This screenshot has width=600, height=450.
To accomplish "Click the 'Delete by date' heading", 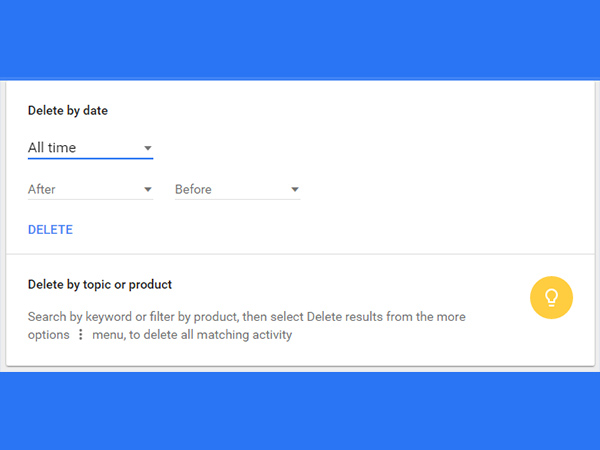I will pyautogui.click(x=67, y=111).
